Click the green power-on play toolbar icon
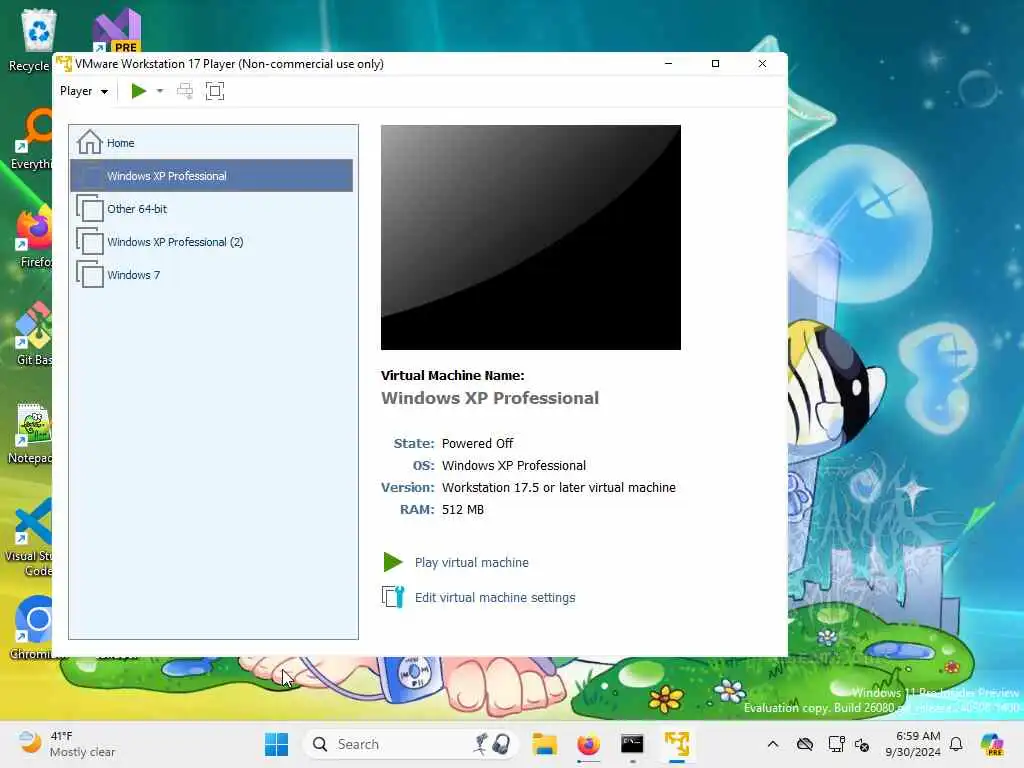This screenshot has height=768, width=1024. point(138,91)
